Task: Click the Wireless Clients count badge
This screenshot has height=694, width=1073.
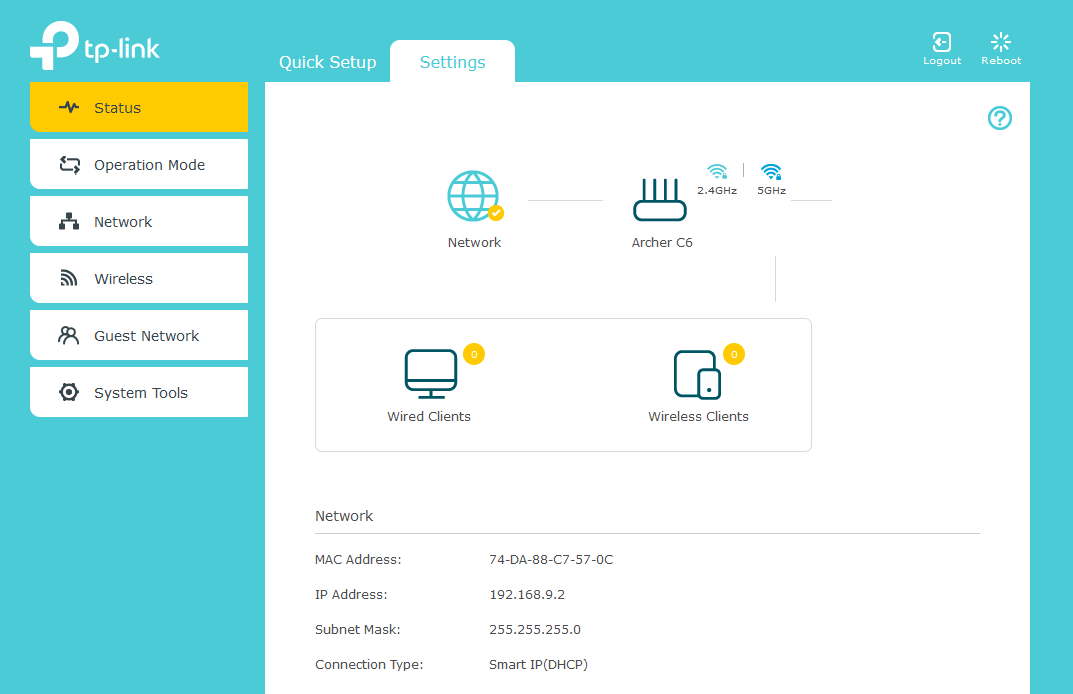Action: pos(734,354)
